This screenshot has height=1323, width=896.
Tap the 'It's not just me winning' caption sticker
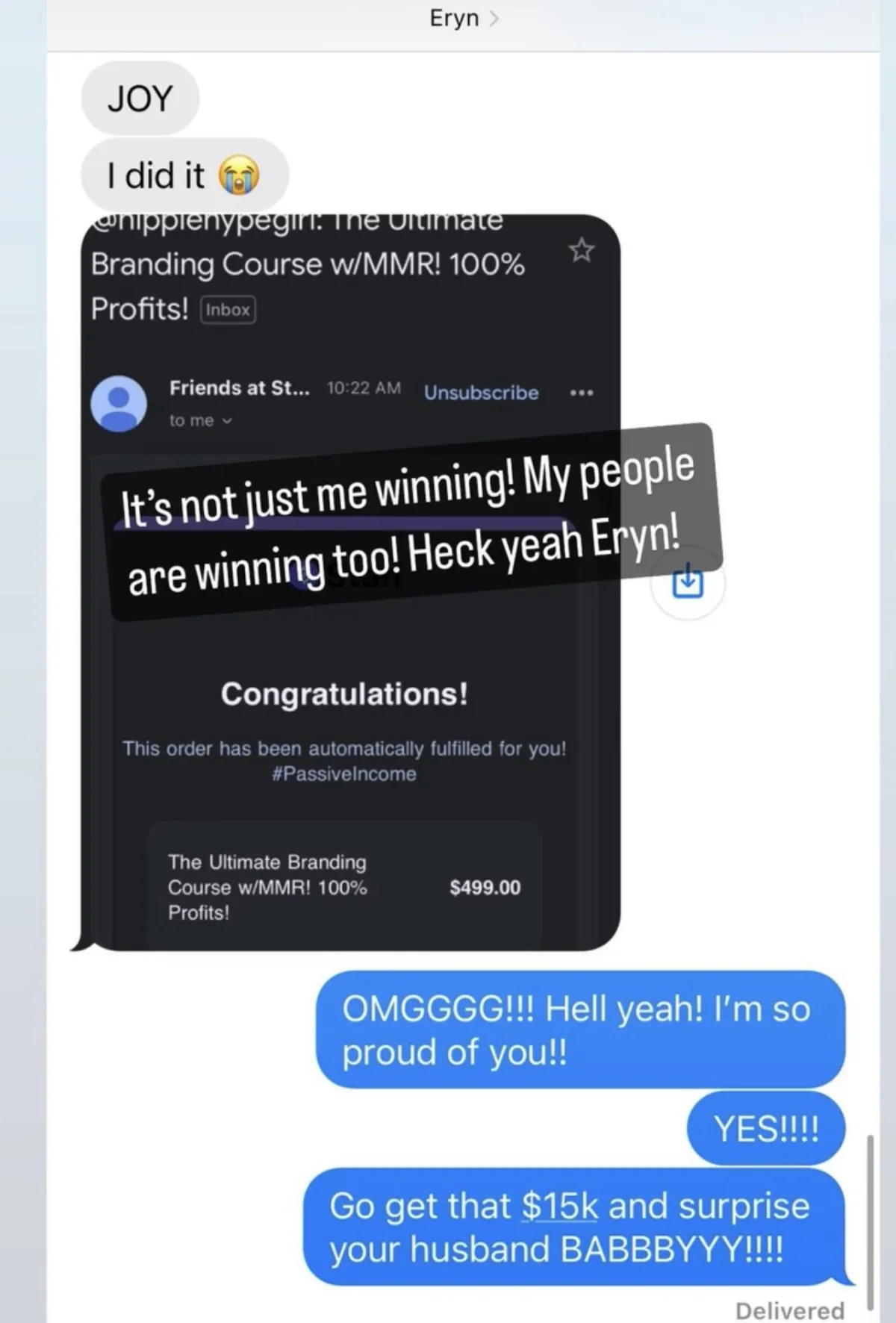pyautogui.click(x=412, y=521)
